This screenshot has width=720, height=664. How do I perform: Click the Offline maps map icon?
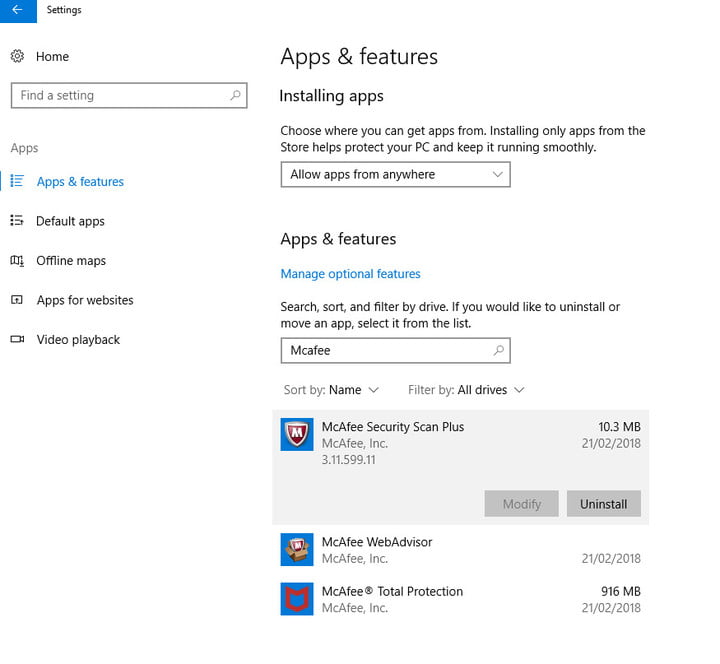point(17,261)
